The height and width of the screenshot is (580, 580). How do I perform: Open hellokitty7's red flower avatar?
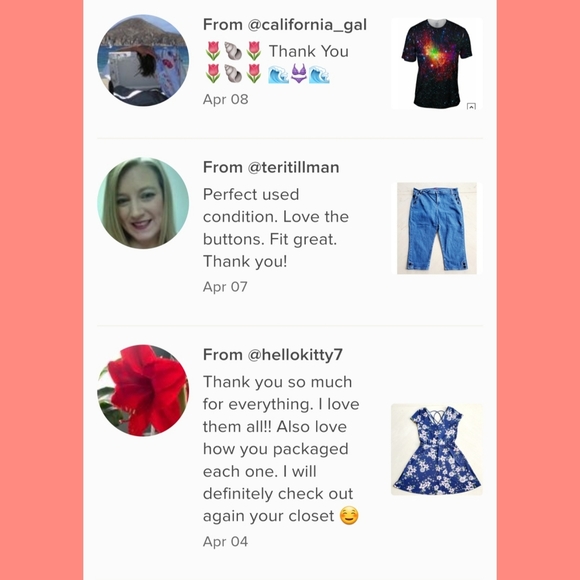(x=143, y=391)
